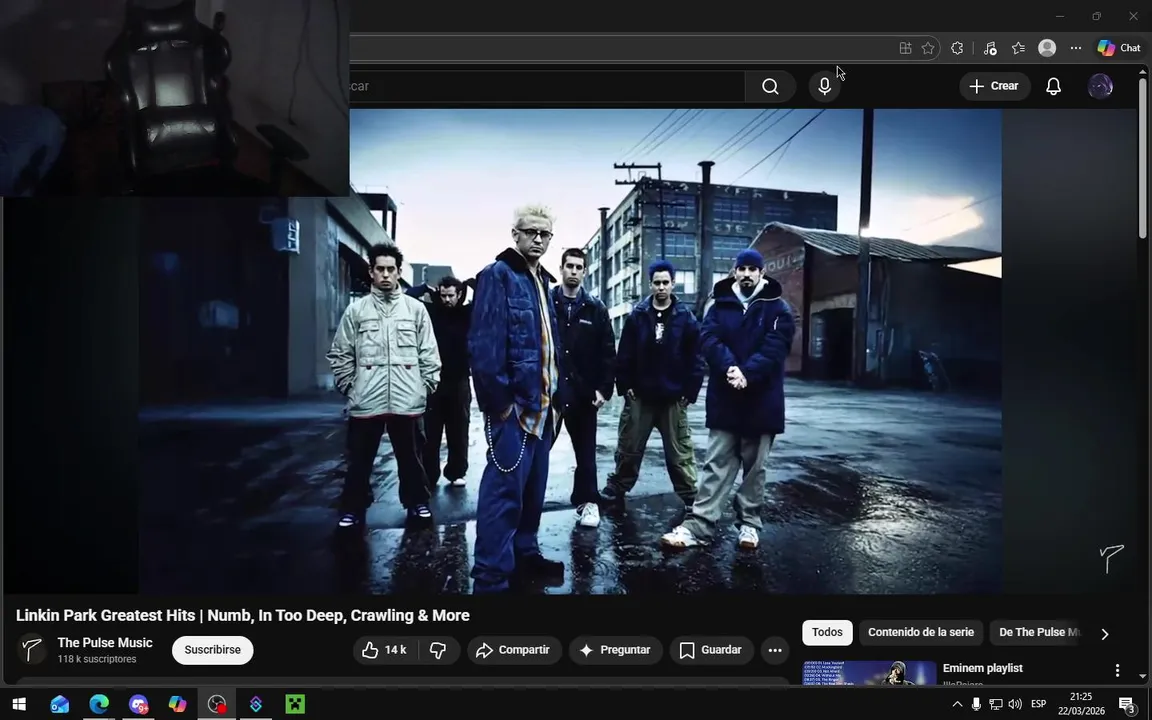Click the YouTube search magnifier button

[770, 86]
